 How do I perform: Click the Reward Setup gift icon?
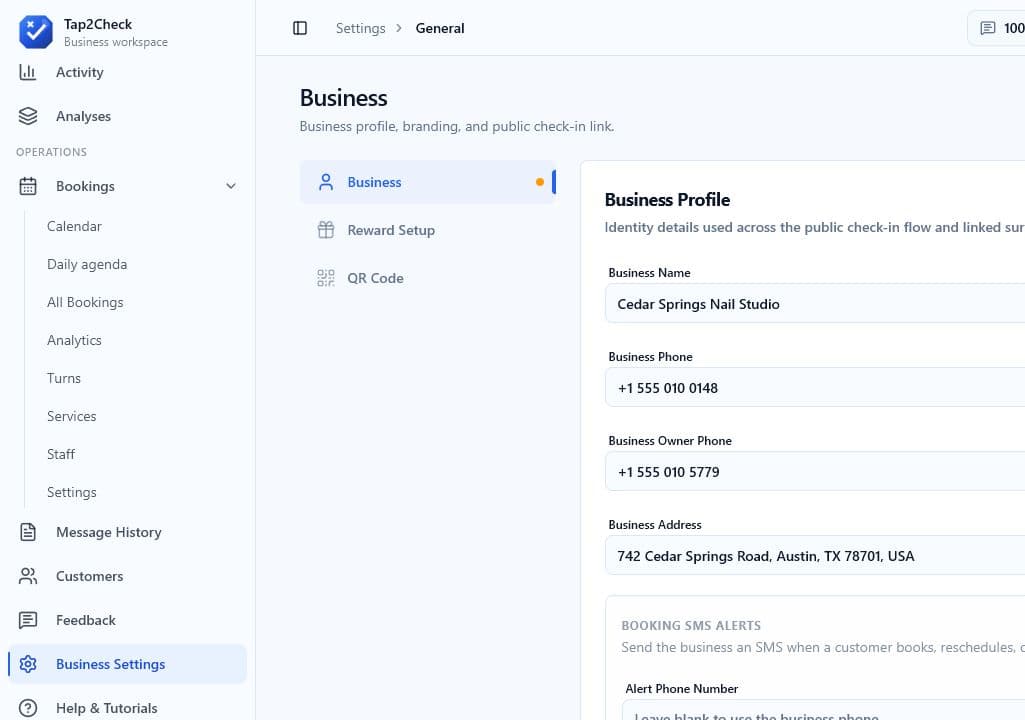pos(326,230)
